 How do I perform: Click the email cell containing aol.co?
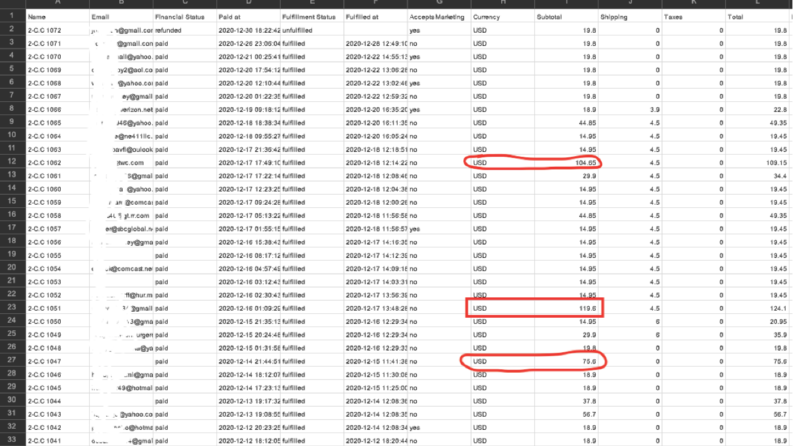(121, 70)
